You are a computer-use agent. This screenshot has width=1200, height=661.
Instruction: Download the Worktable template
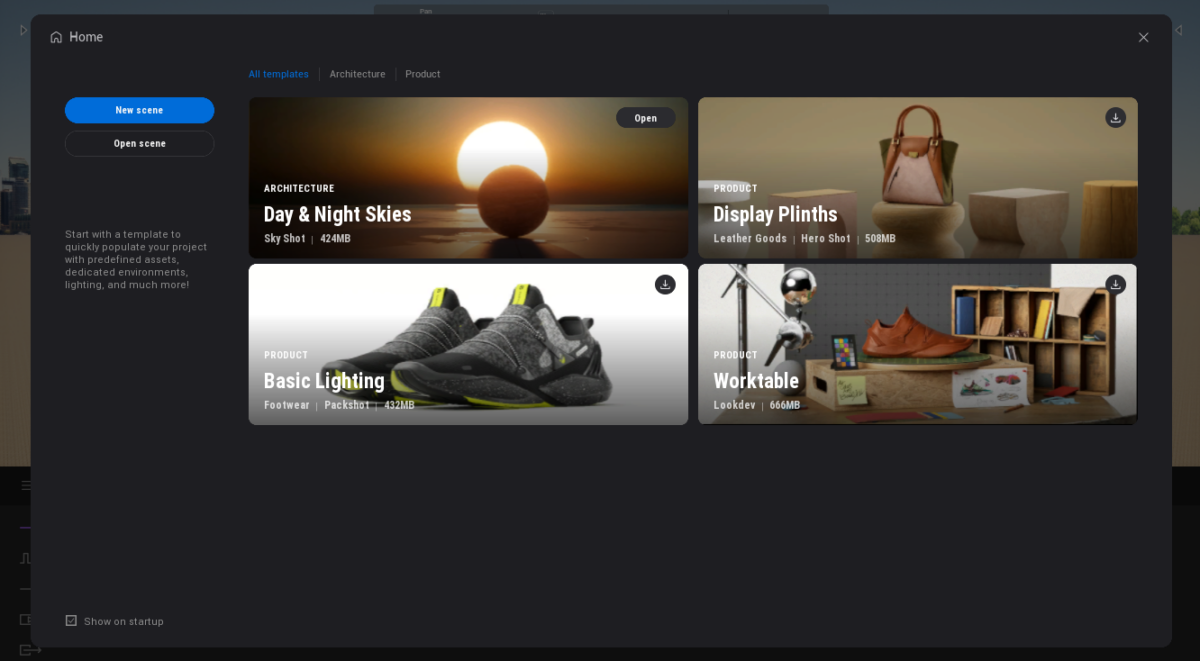pos(1115,285)
